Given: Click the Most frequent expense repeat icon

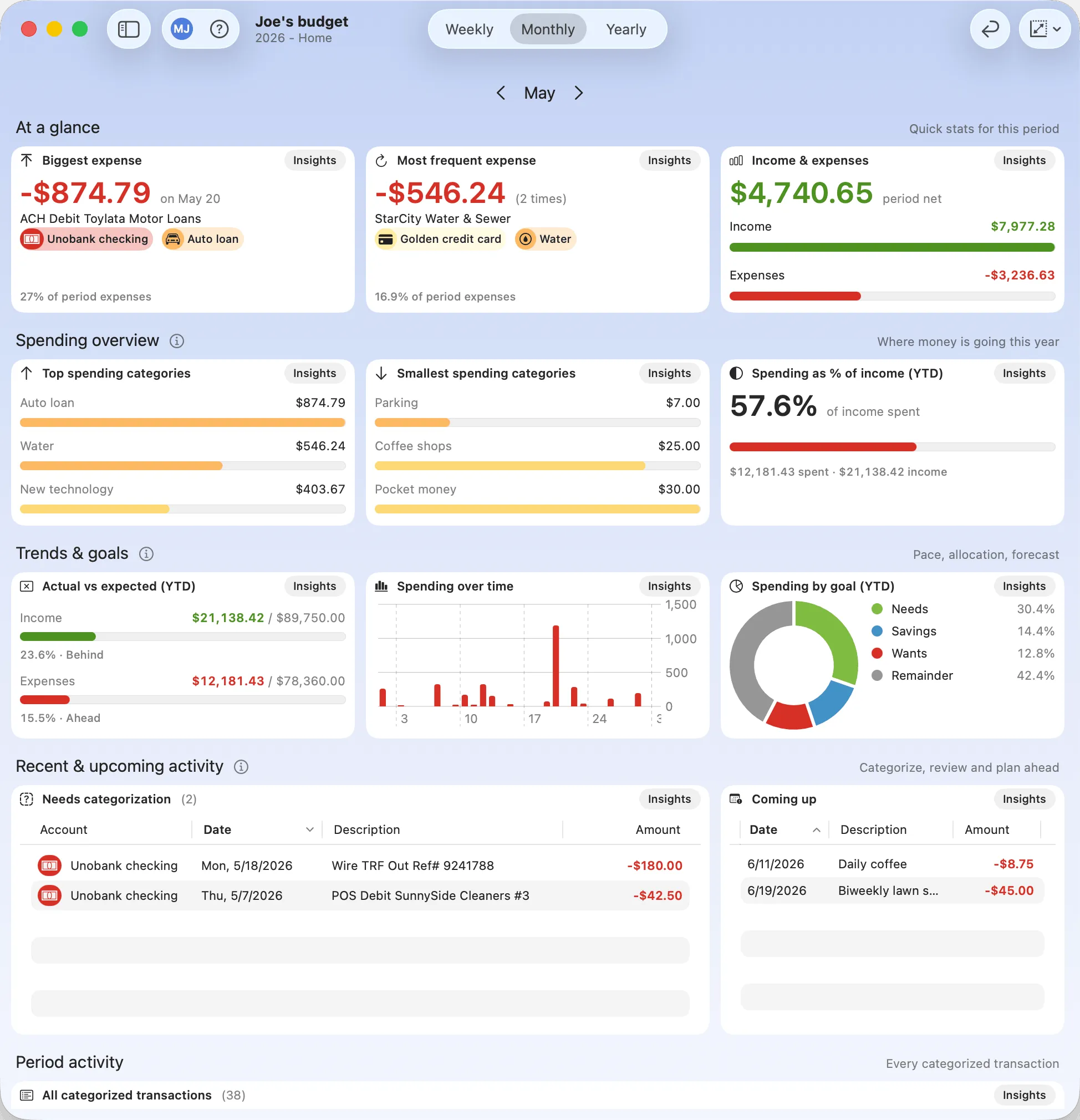Looking at the screenshot, I should [381, 161].
